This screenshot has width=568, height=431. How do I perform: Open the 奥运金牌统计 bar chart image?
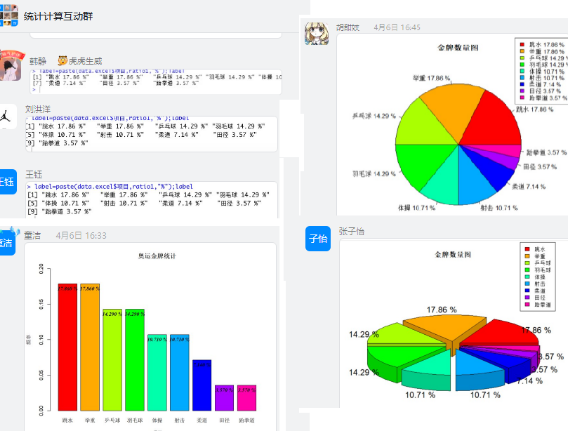click(150, 337)
